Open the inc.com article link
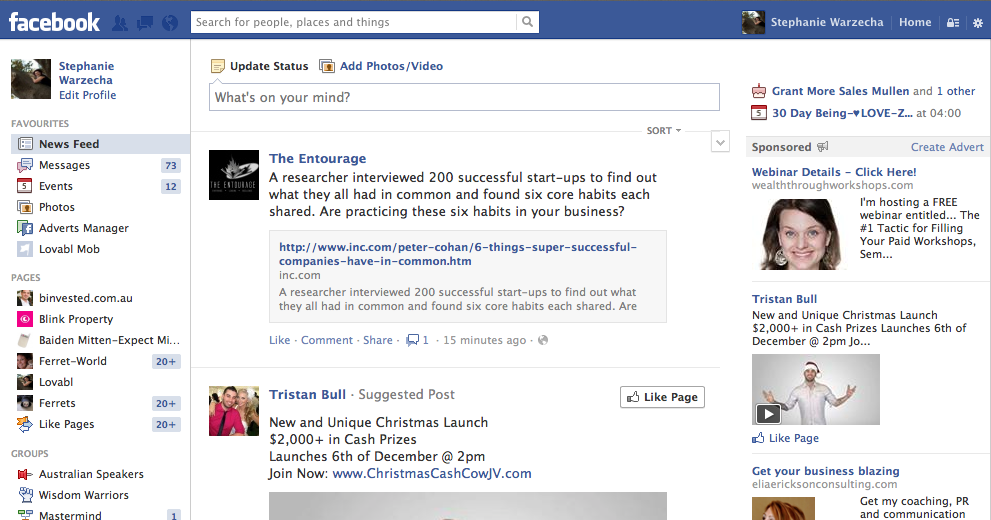 pos(458,254)
